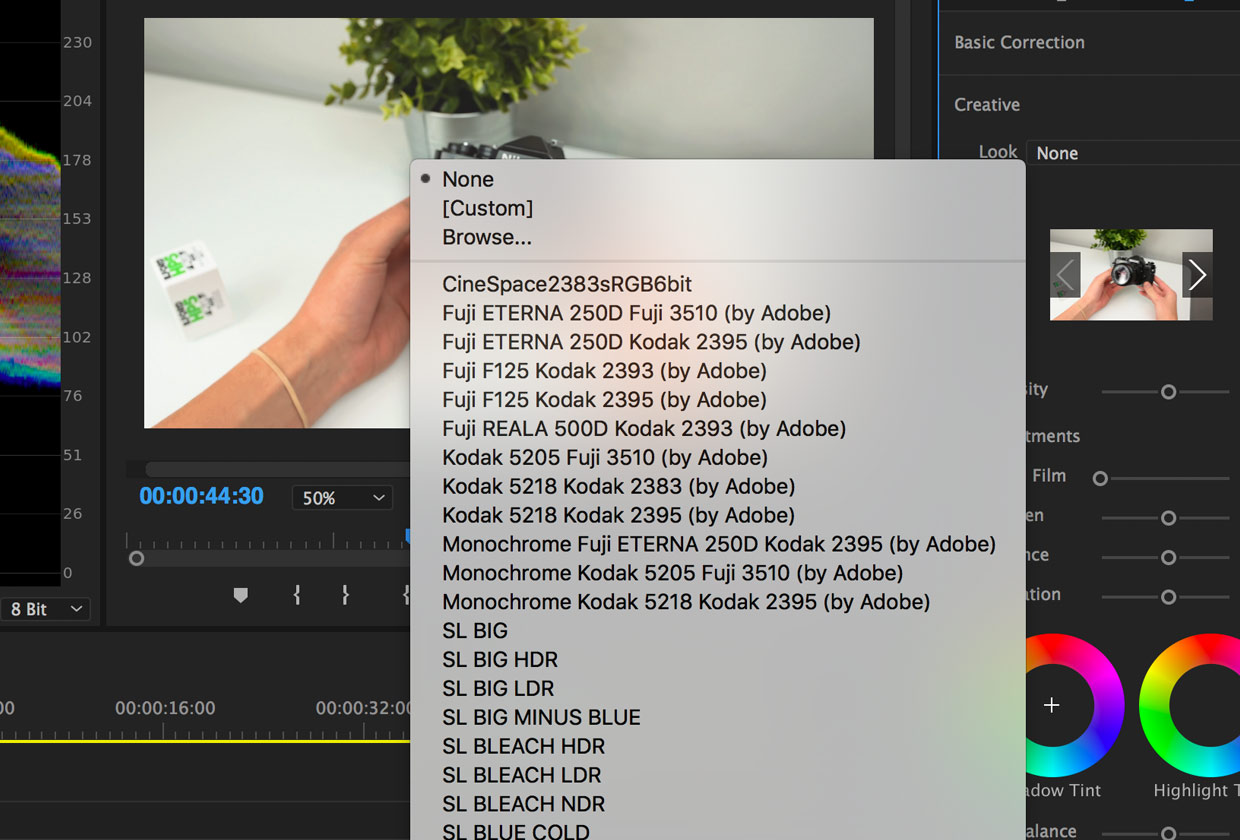The image size is (1240, 840).
Task: Open the Look dropdown showing None
Action: (1133, 153)
